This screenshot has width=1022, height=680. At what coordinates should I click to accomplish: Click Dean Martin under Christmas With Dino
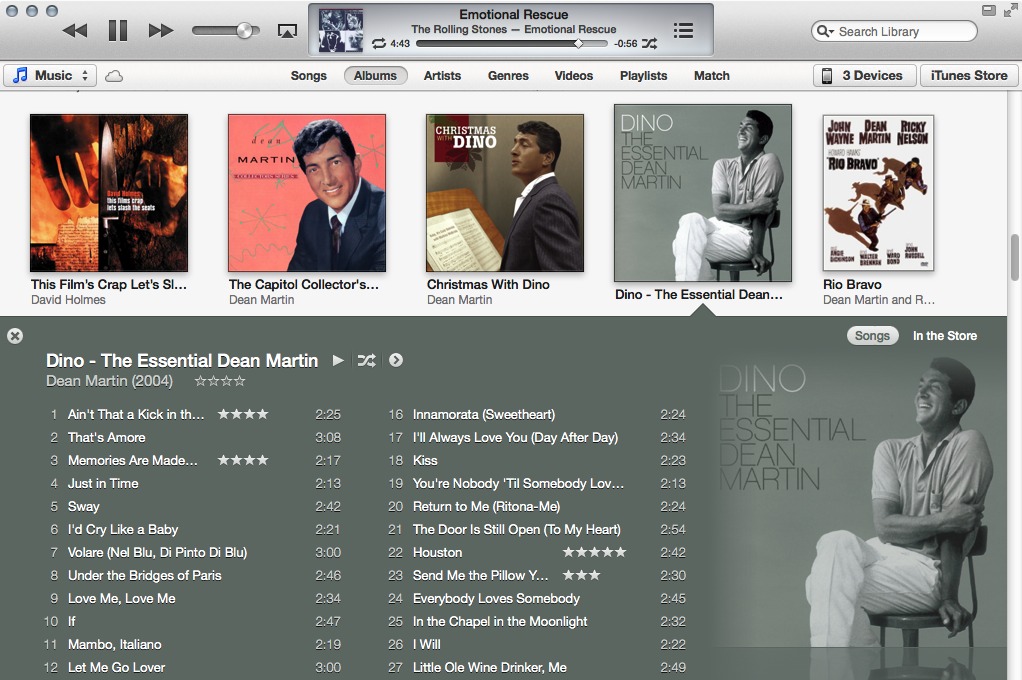click(460, 300)
